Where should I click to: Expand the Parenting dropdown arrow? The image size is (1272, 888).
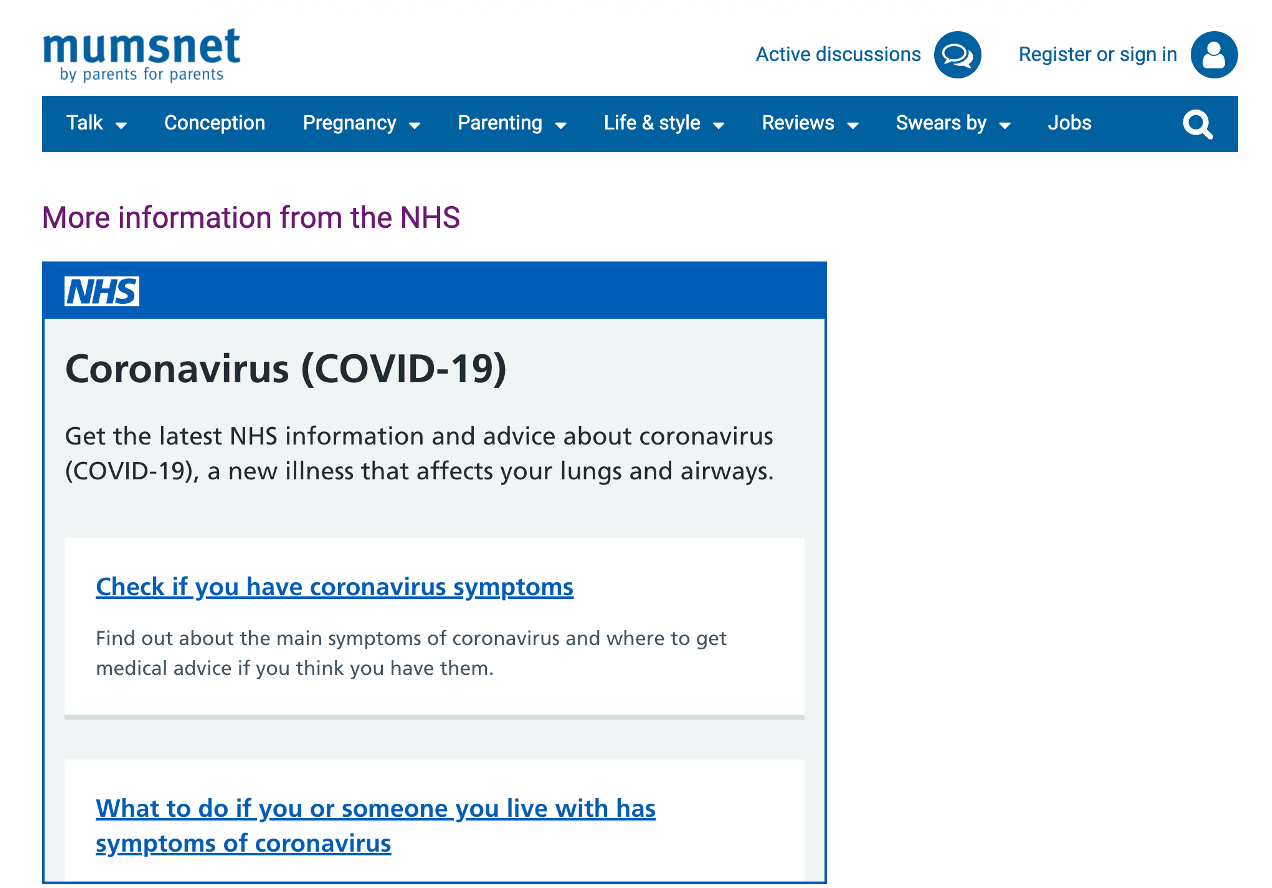point(561,126)
